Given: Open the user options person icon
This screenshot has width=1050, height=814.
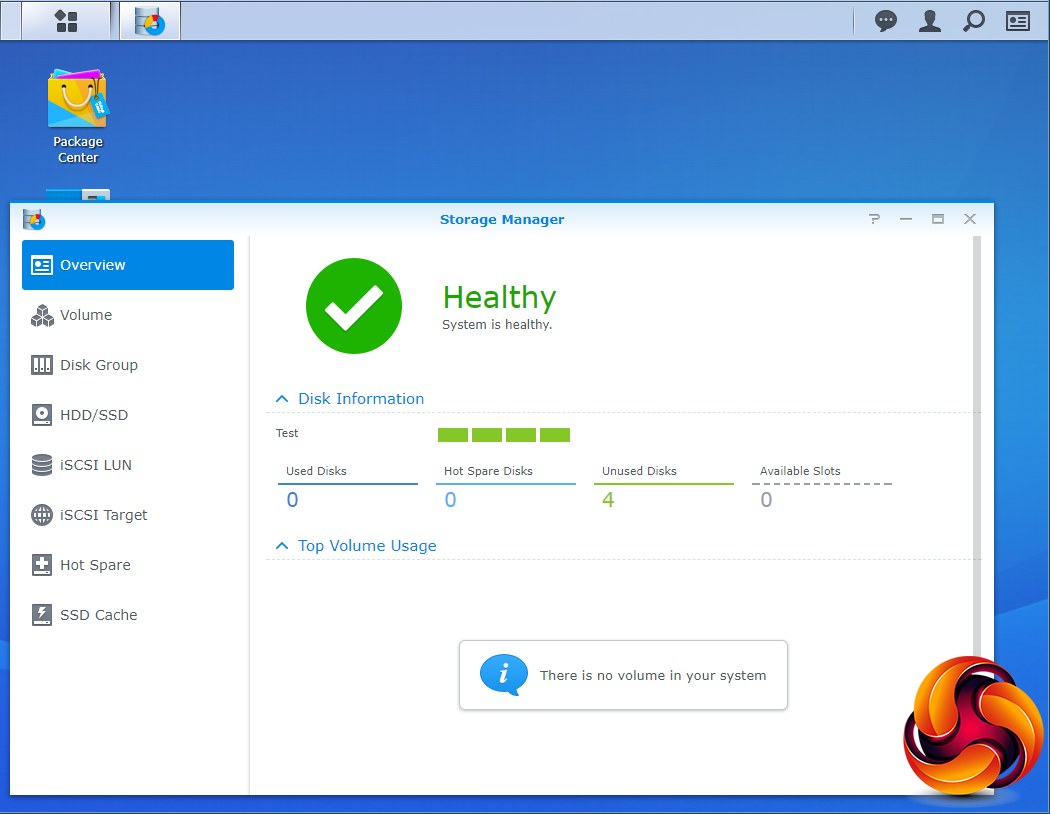Looking at the screenshot, I should [929, 21].
